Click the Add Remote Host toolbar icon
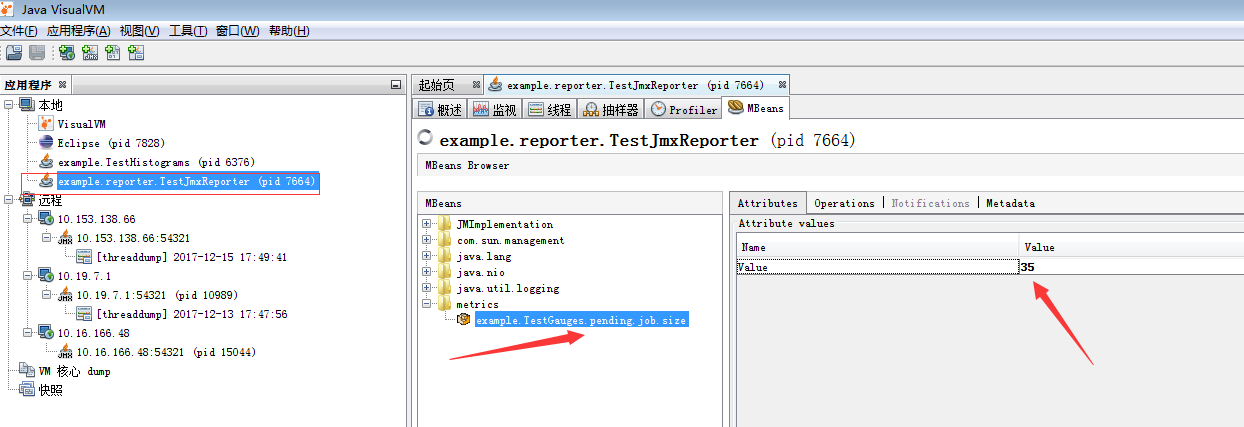The height and width of the screenshot is (427, 1244). coord(66,53)
